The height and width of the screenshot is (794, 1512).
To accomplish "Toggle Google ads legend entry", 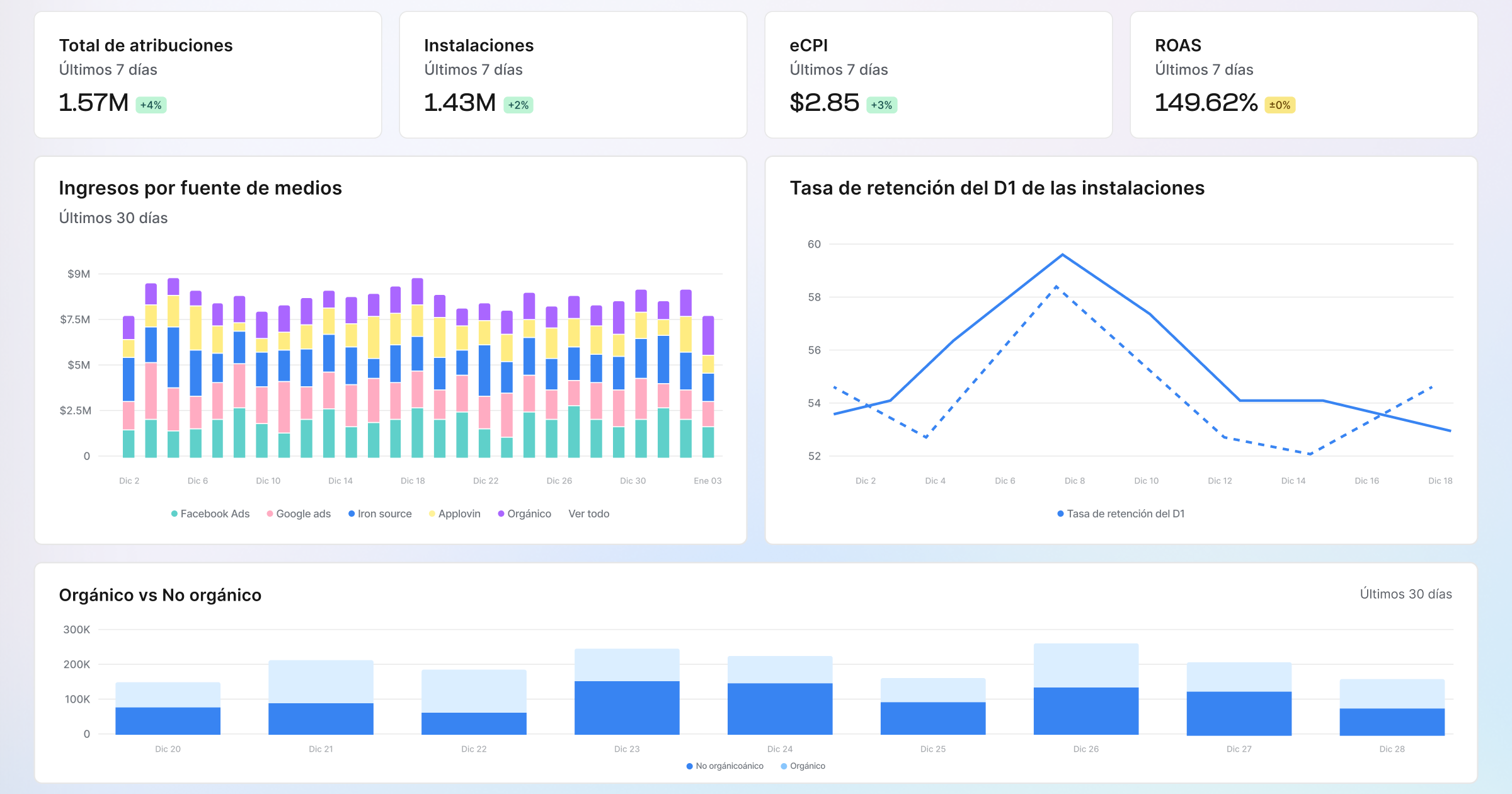I will click(x=299, y=514).
